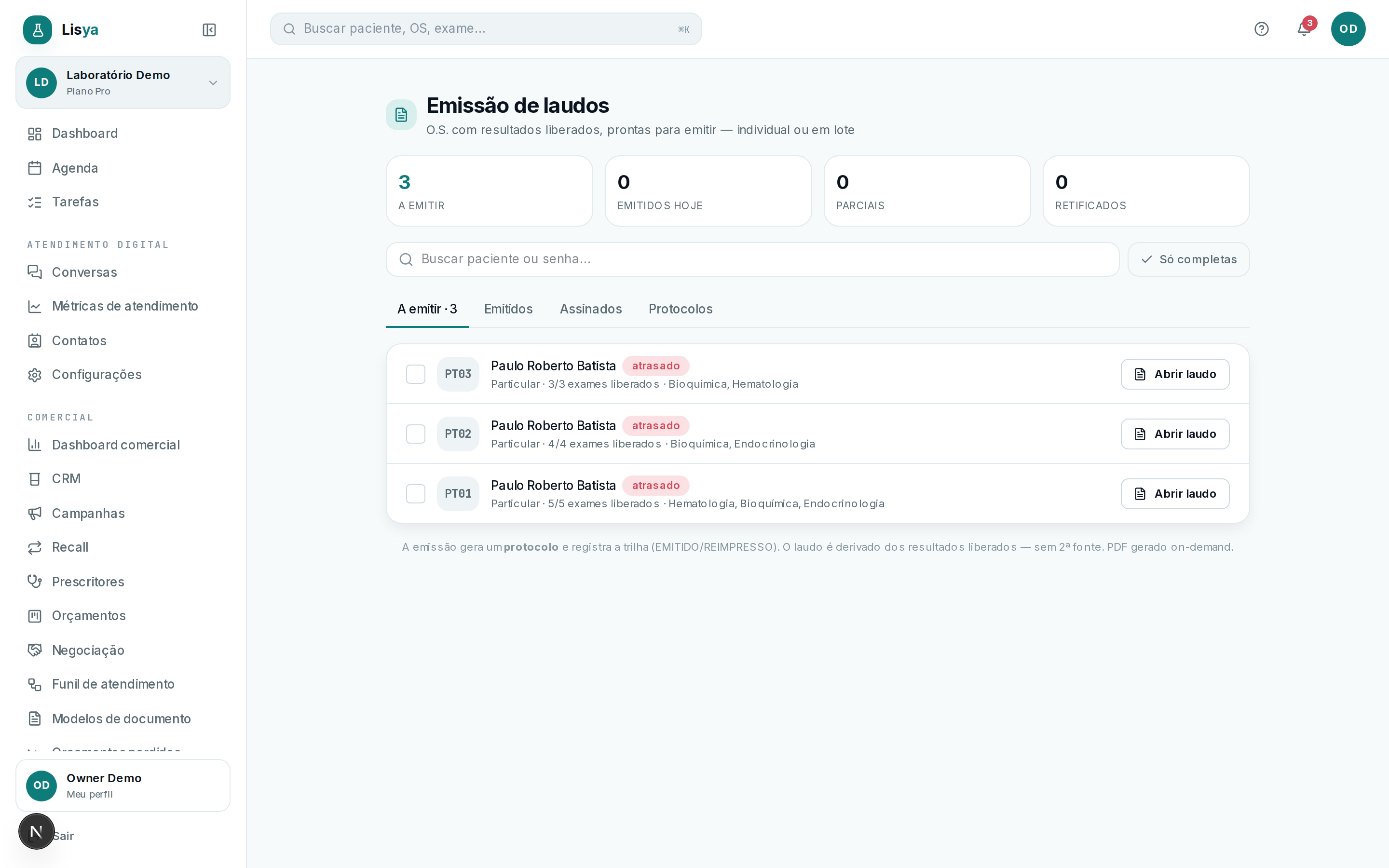Click the magnifier icon in global search
This screenshot has width=1389, height=868.
[289, 29]
